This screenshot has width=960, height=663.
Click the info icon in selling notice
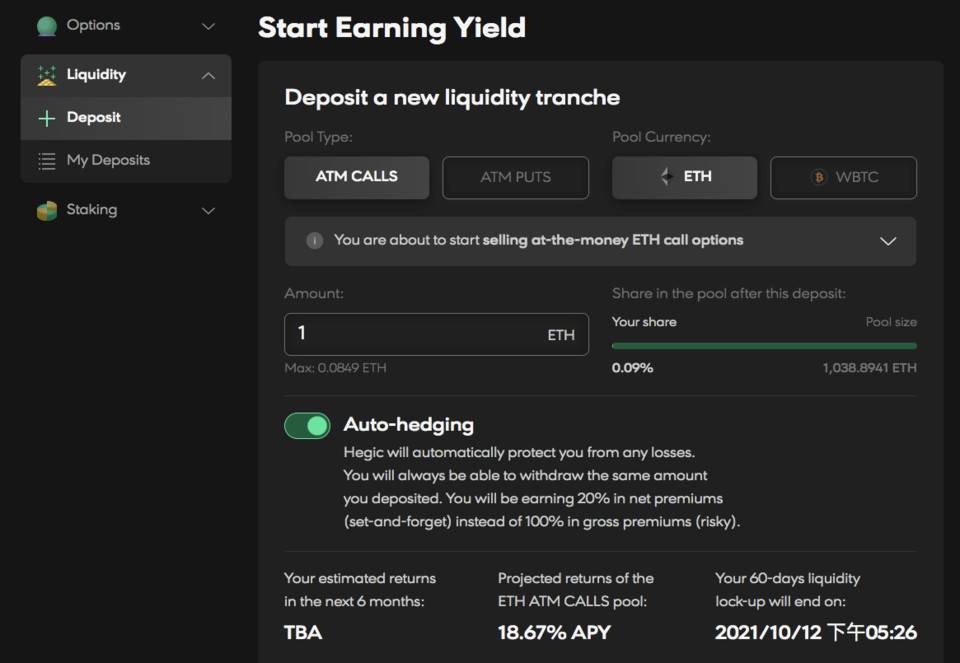click(x=314, y=241)
